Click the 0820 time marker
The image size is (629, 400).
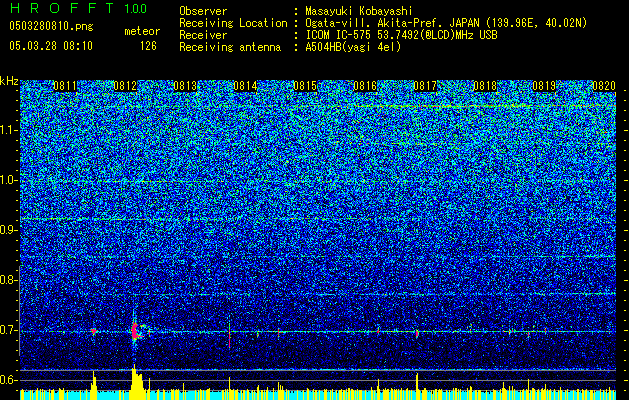604,86
